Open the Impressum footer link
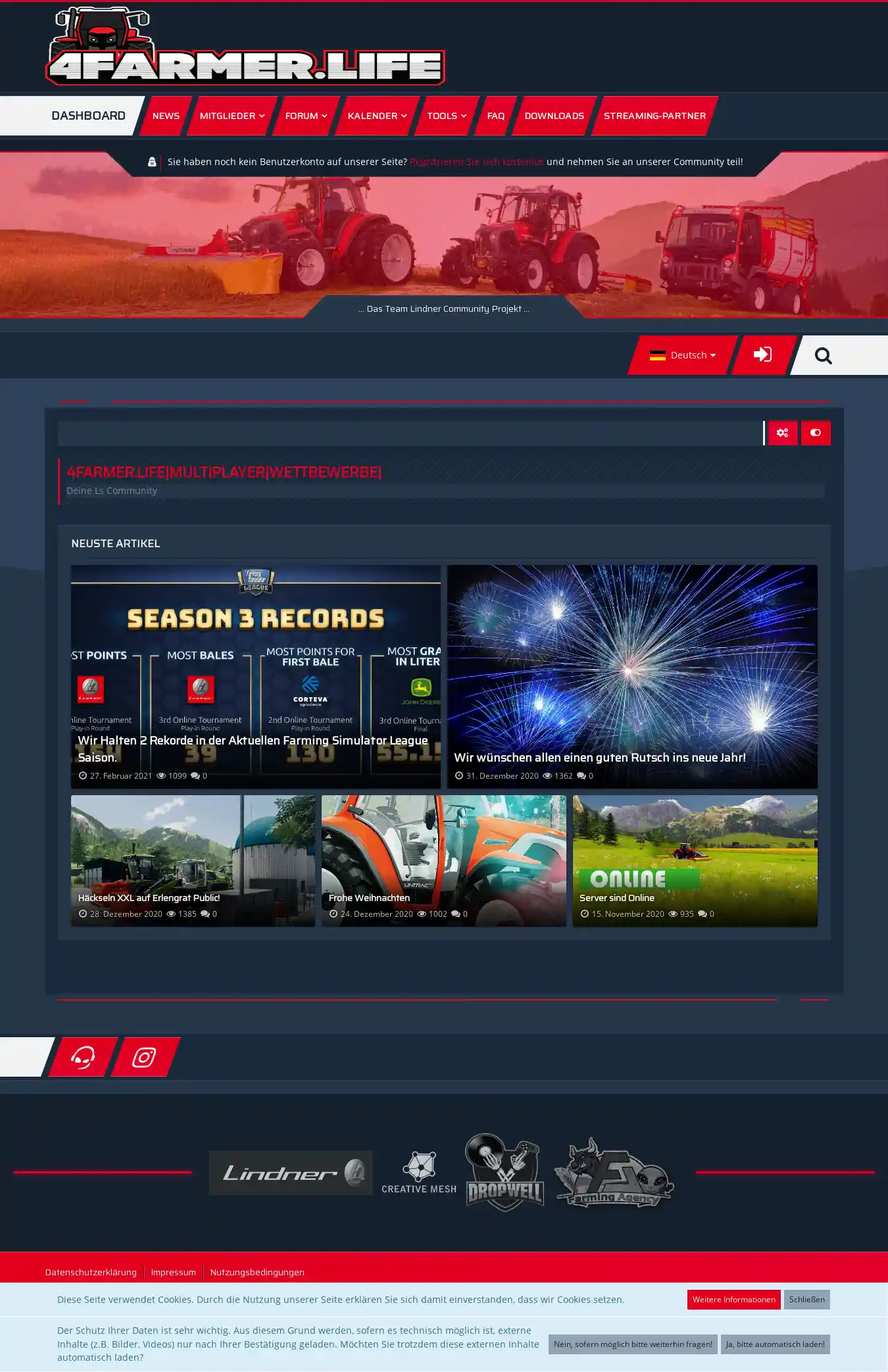888x1372 pixels. [173, 1272]
